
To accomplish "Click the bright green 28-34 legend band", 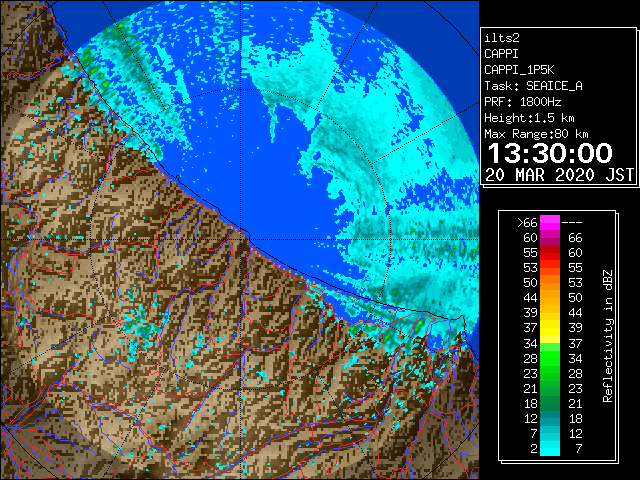I will click(550, 358).
